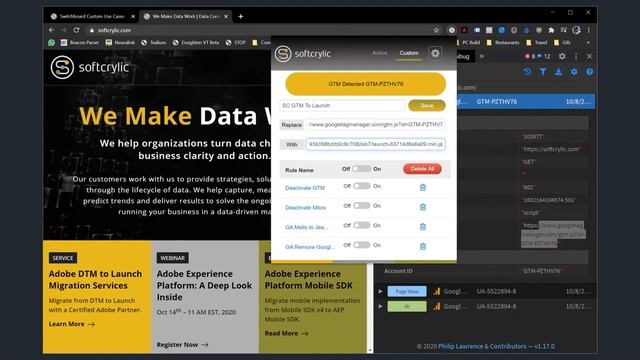The width and height of the screenshot is (640, 360).
Task: Enable the Deactivate Mbox rule
Action: (362, 205)
